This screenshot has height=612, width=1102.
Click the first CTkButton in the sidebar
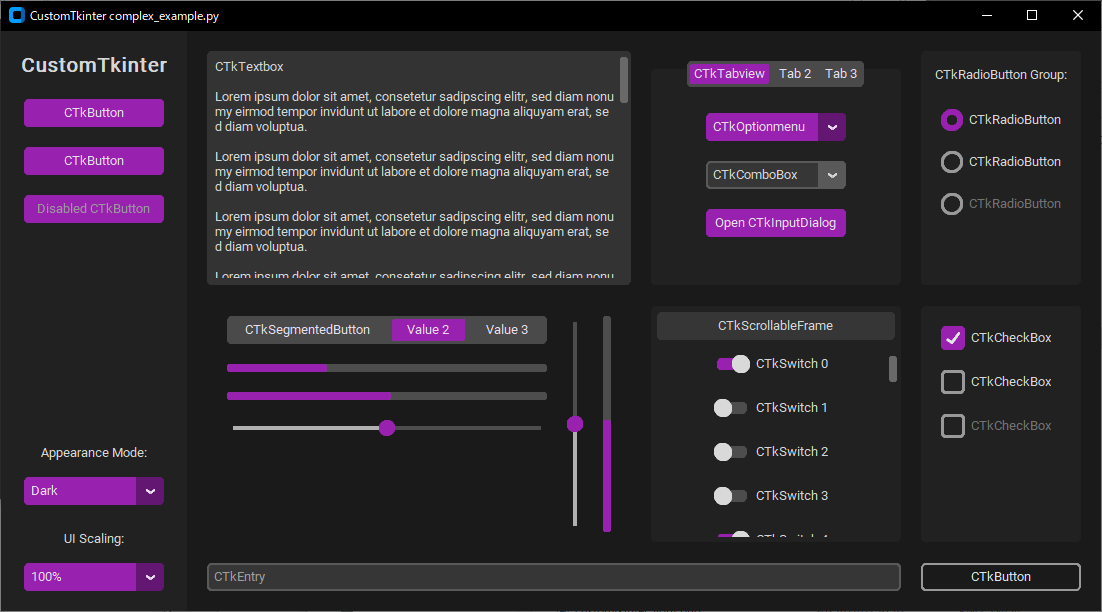click(93, 113)
